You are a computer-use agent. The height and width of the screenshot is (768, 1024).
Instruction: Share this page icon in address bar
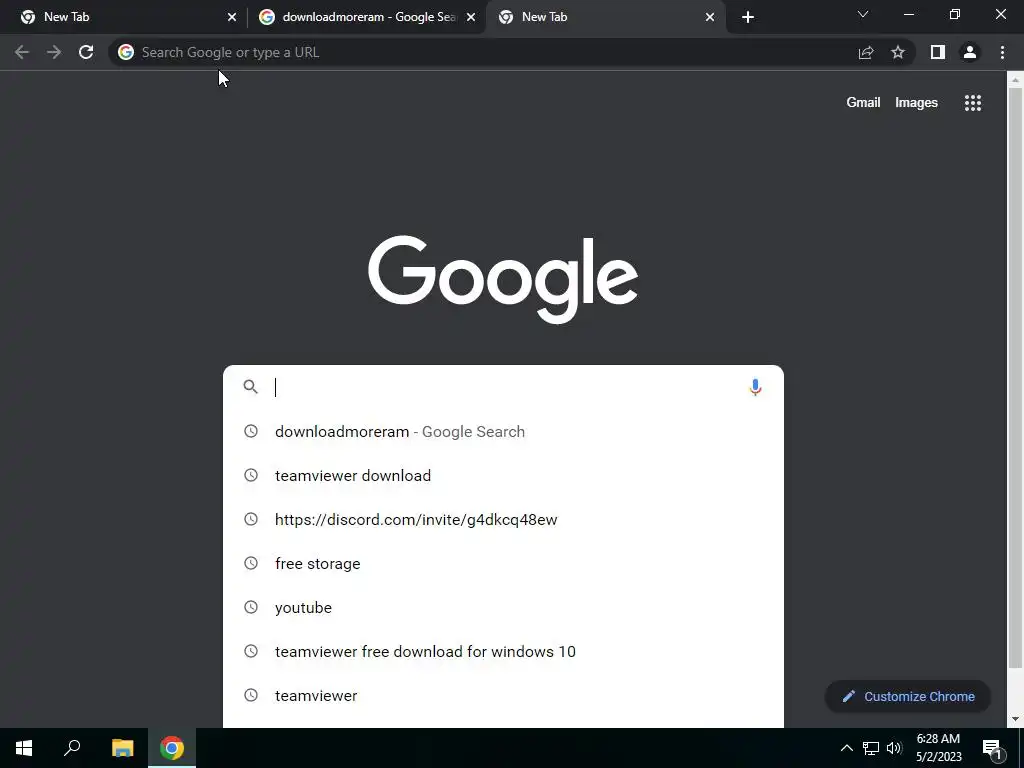[x=866, y=52]
